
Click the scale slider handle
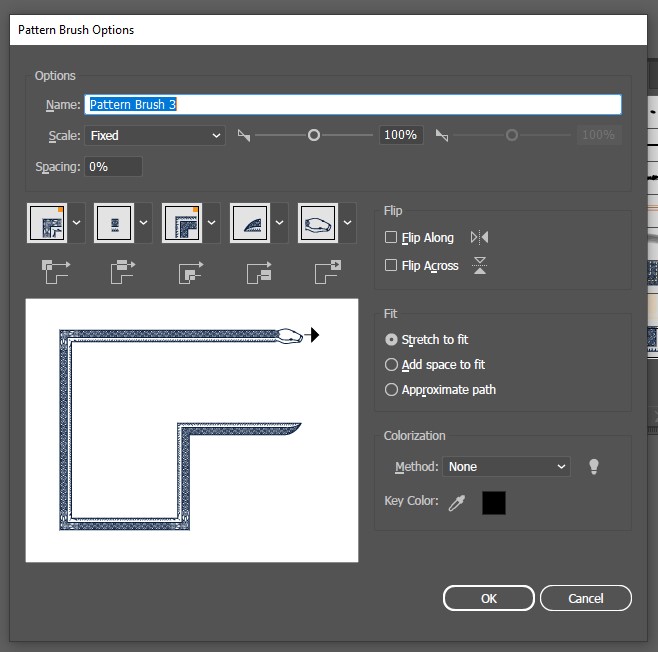click(x=314, y=135)
